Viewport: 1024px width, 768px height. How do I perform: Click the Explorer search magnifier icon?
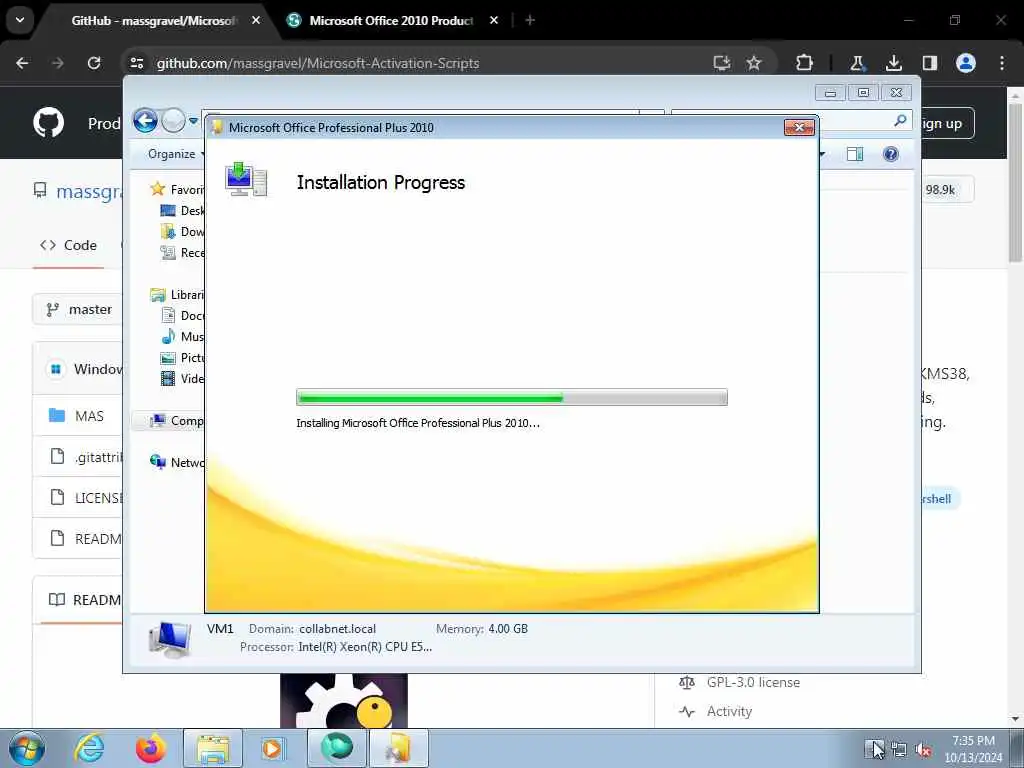click(900, 120)
